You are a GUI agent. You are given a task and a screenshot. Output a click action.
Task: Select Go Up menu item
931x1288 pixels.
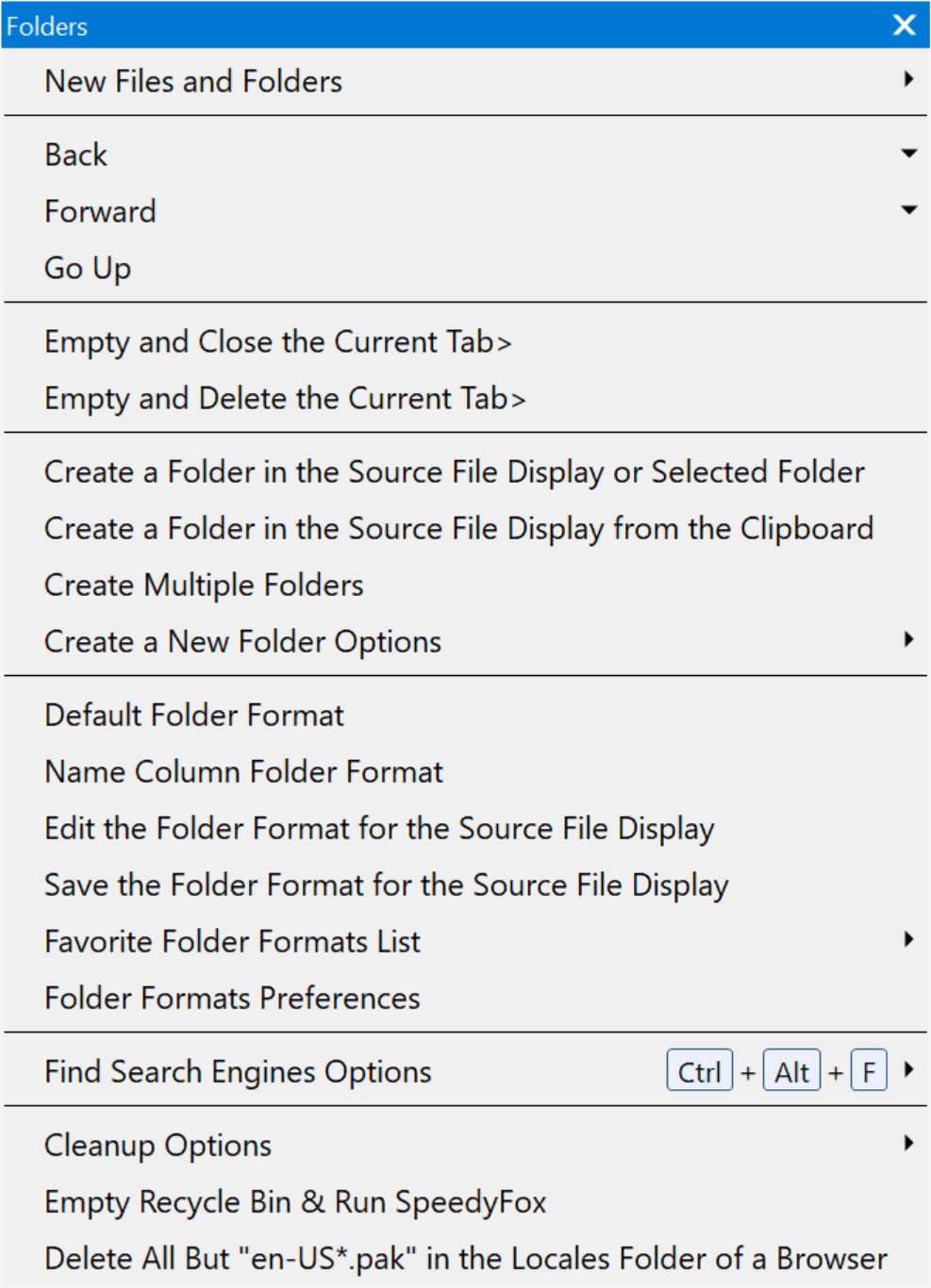click(465, 268)
